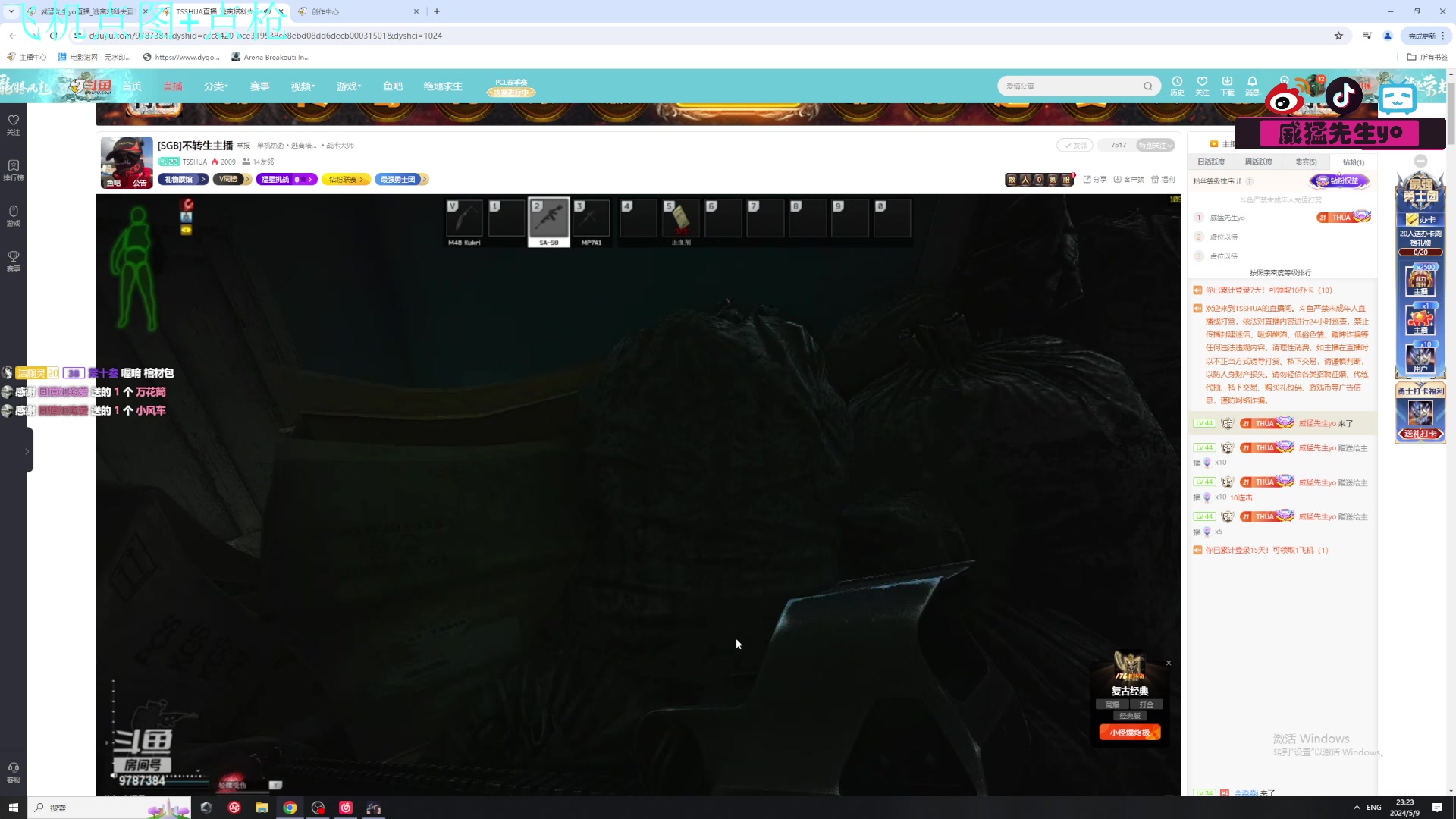Open the 鱼吧 forum menu item
The height and width of the screenshot is (819, 1456).
(393, 86)
